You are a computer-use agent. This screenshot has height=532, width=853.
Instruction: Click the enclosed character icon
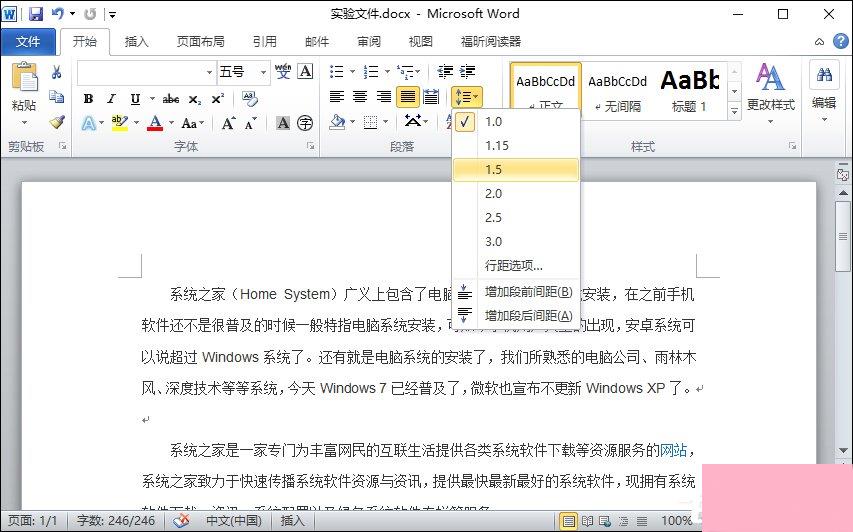coord(305,123)
